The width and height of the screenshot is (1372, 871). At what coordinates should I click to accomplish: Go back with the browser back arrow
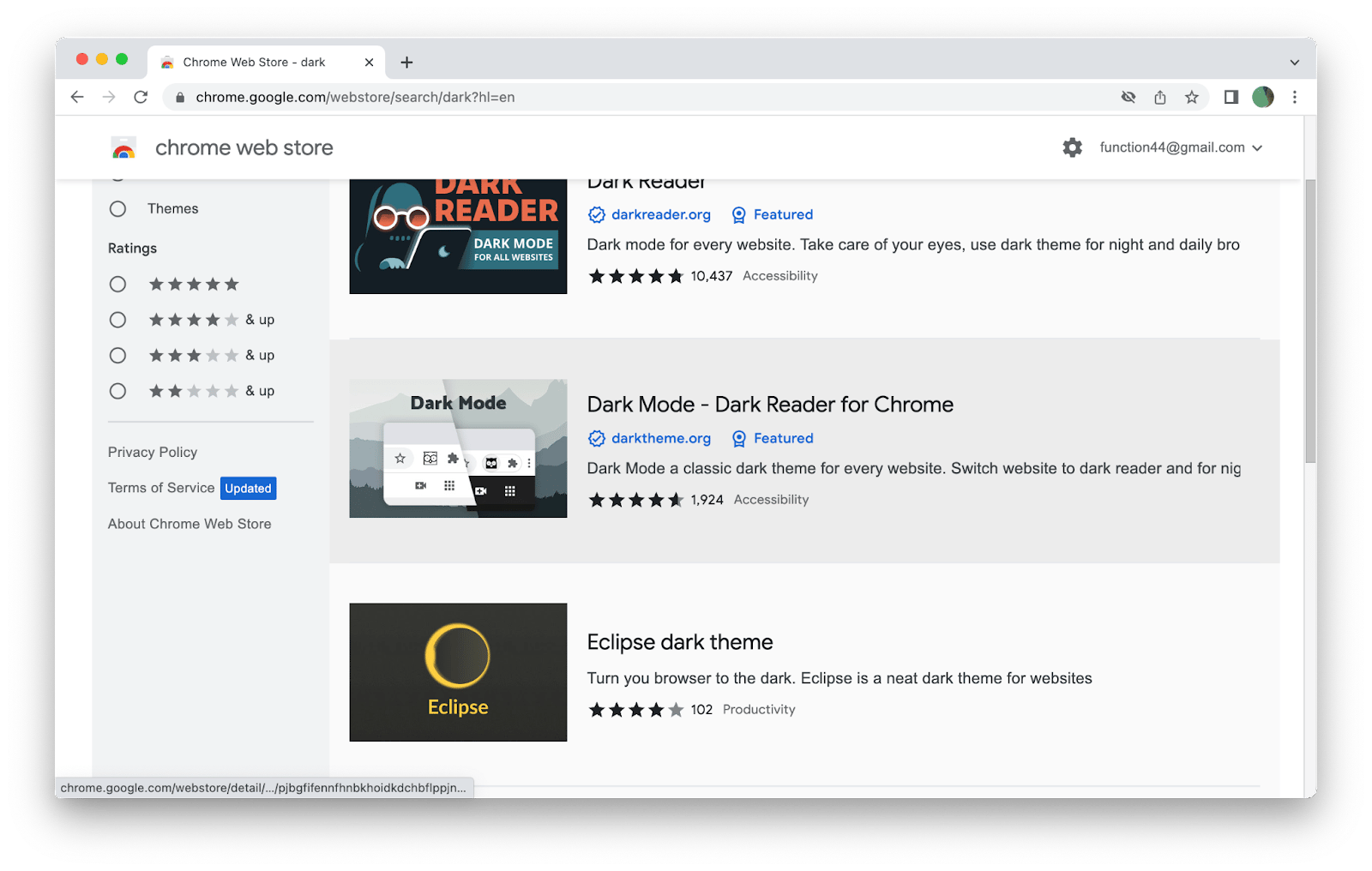pyautogui.click(x=77, y=97)
